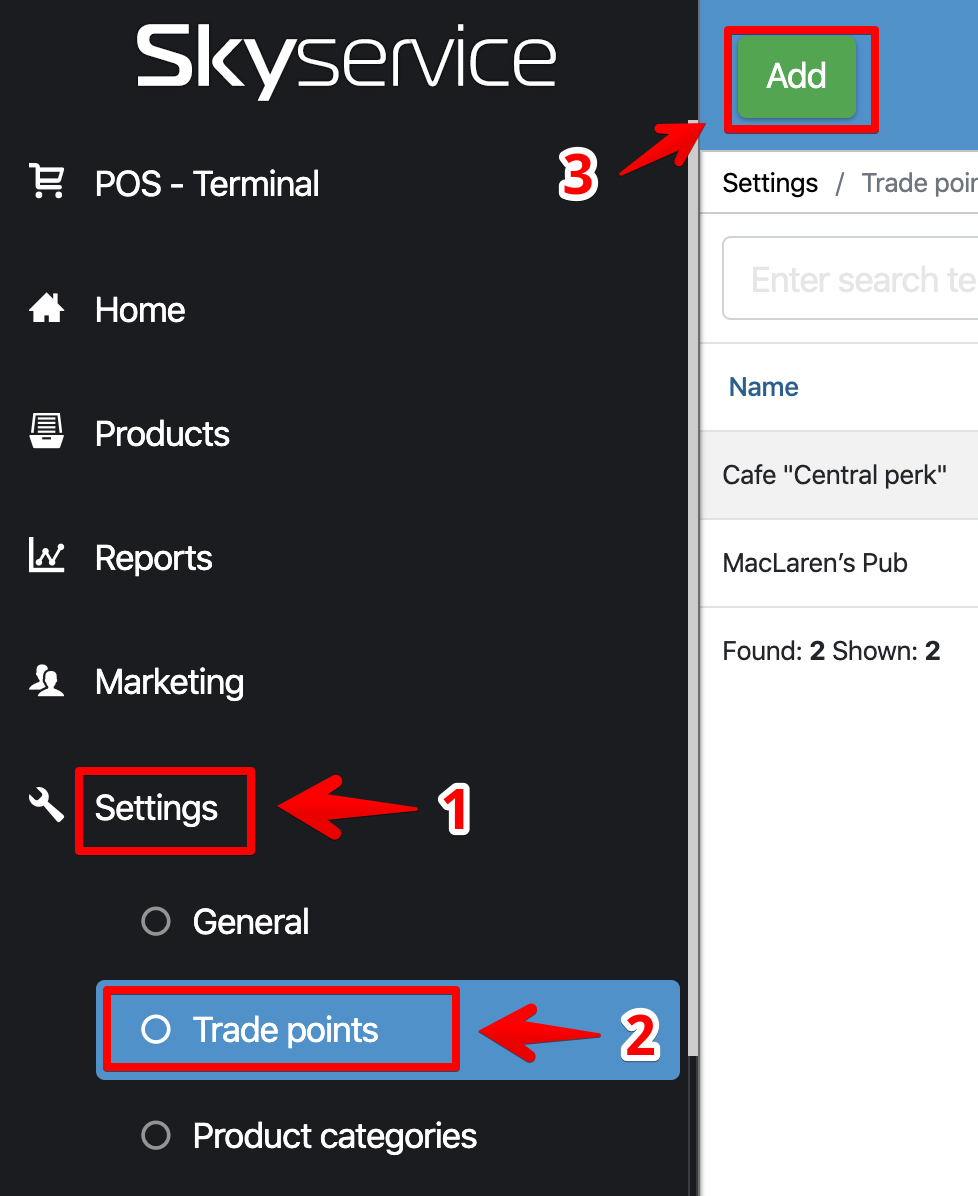Select the Trade points radio circle
This screenshot has height=1196, width=978.
coord(156,1030)
